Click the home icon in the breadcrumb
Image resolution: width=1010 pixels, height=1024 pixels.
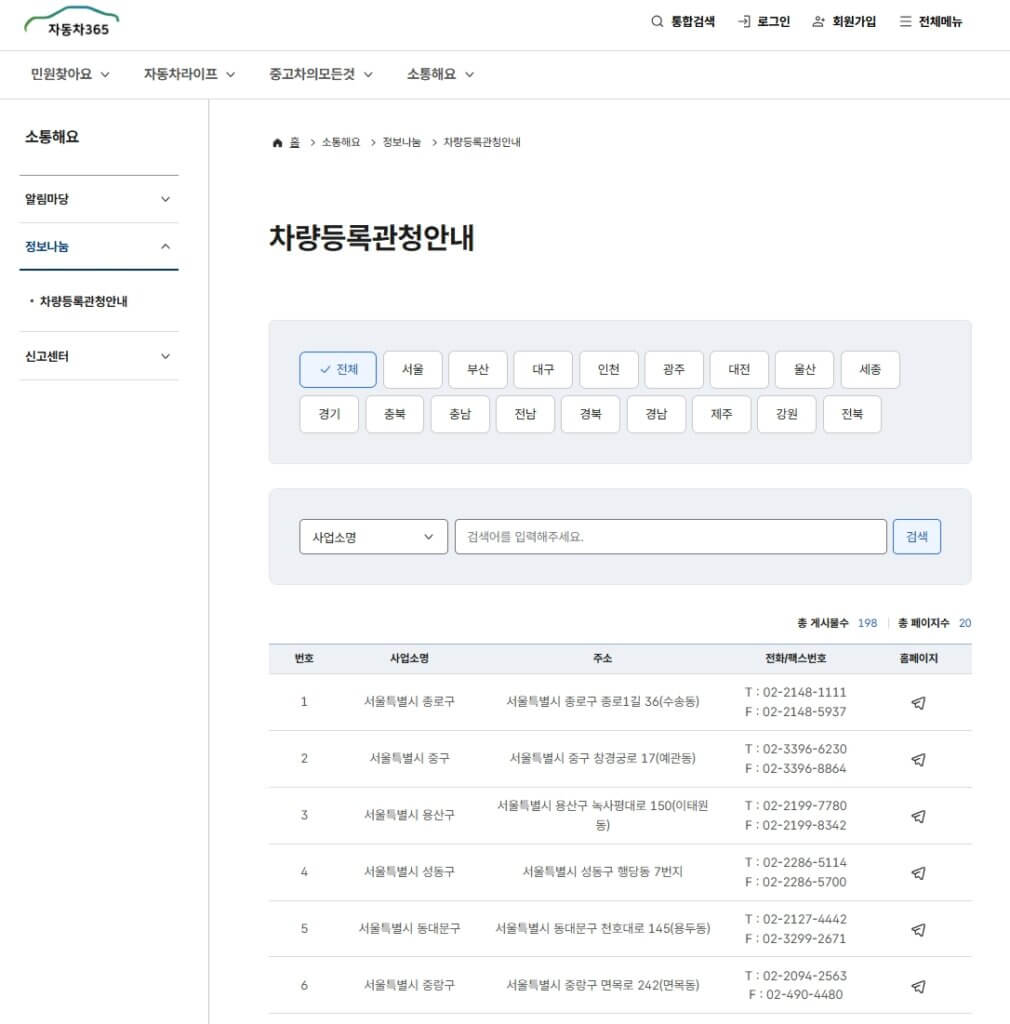[277, 141]
